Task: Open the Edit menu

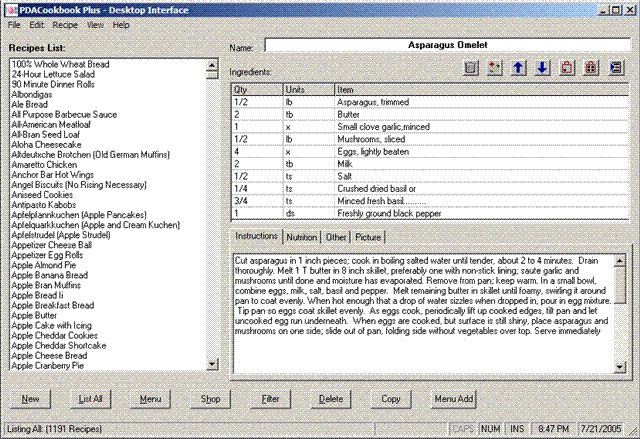Action: [36, 25]
